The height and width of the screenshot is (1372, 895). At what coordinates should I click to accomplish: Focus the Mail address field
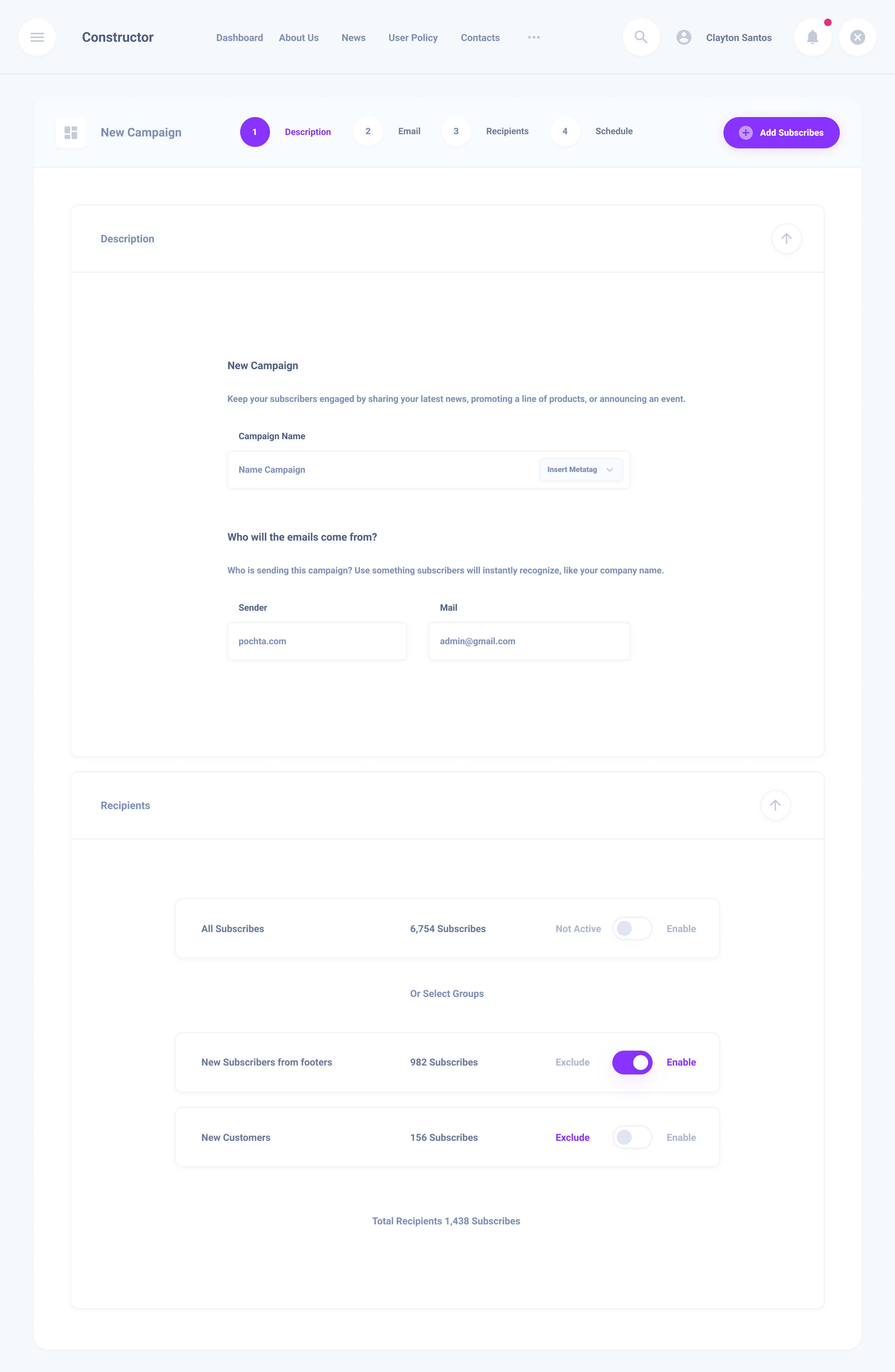point(529,641)
